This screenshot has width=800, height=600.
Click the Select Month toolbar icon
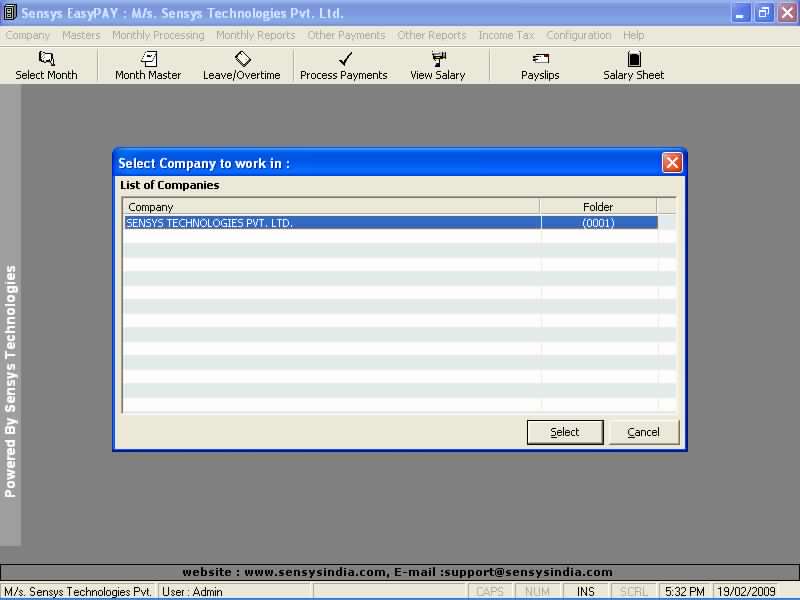click(46, 65)
